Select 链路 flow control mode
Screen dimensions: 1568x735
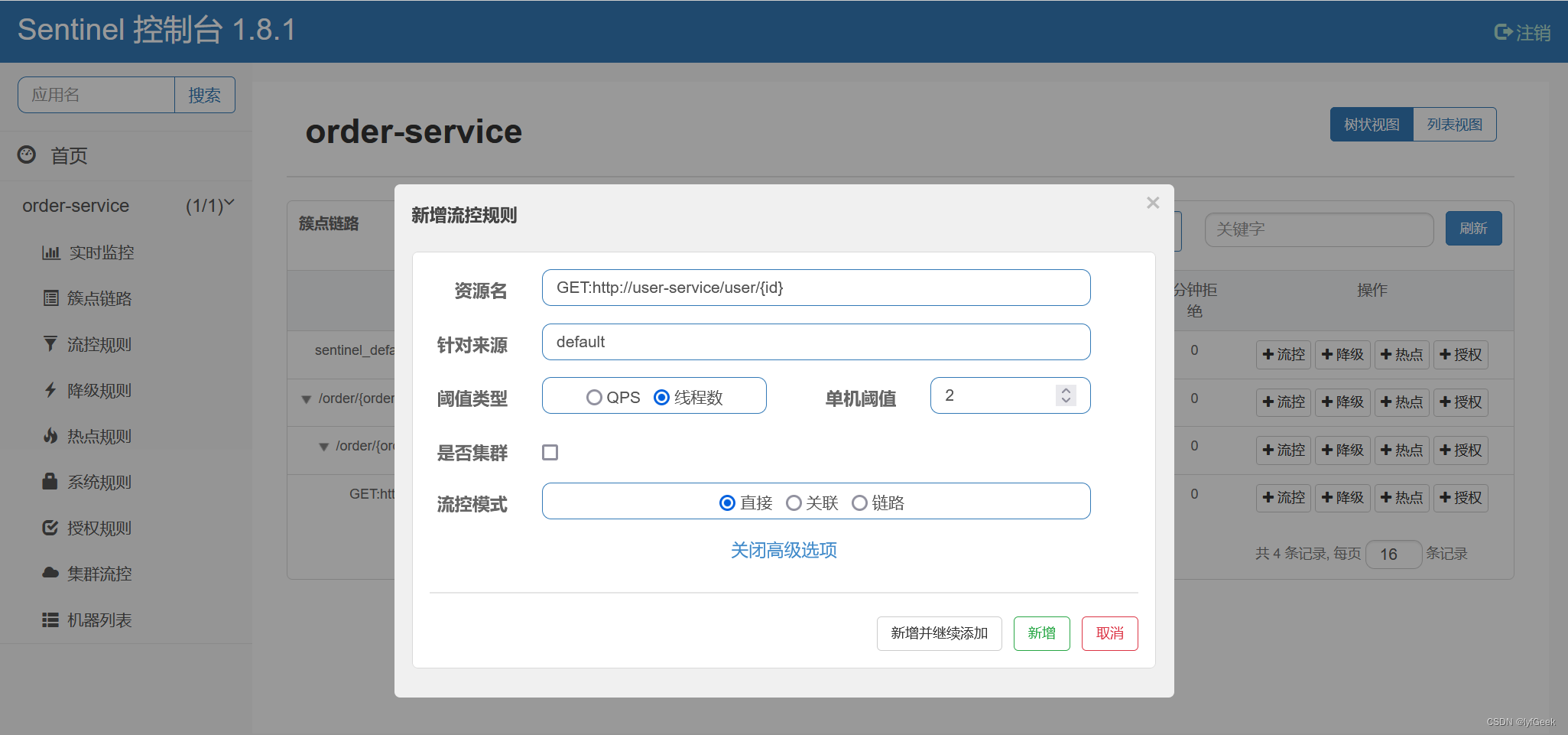tap(859, 502)
